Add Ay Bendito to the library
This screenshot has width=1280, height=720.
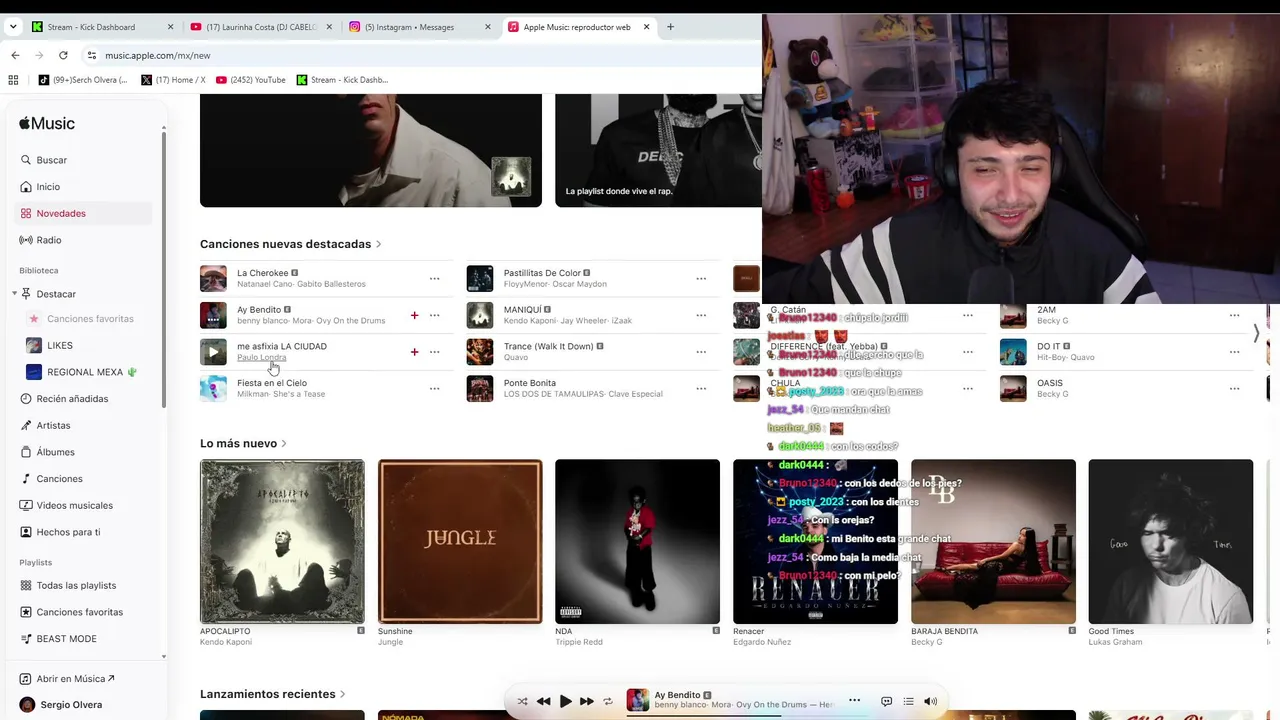414,315
